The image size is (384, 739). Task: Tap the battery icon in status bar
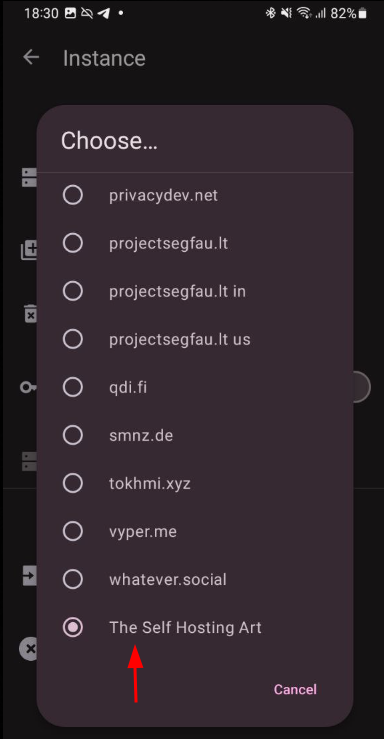pos(362,14)
